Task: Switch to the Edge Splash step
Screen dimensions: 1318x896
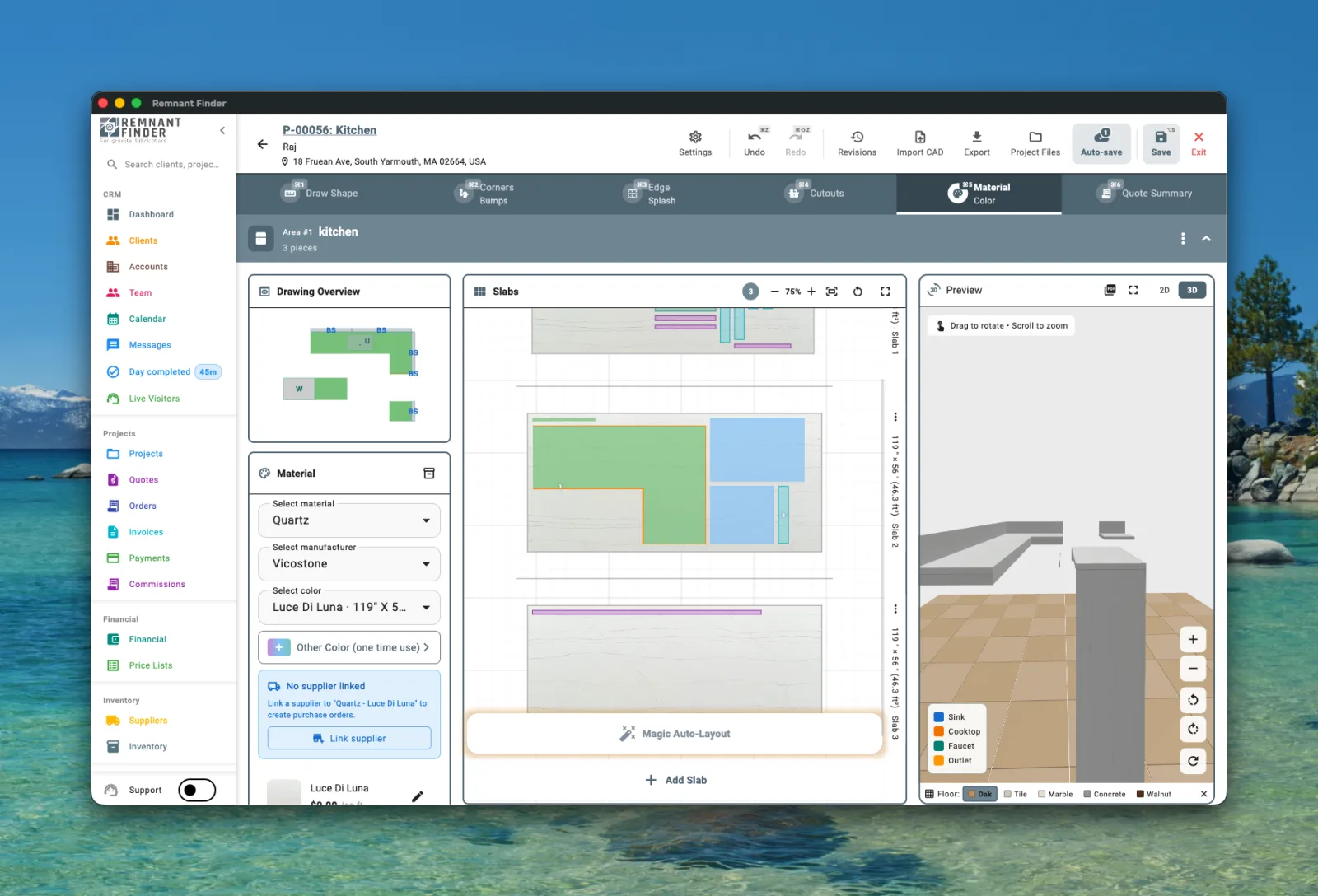Action: pos(649,194)
